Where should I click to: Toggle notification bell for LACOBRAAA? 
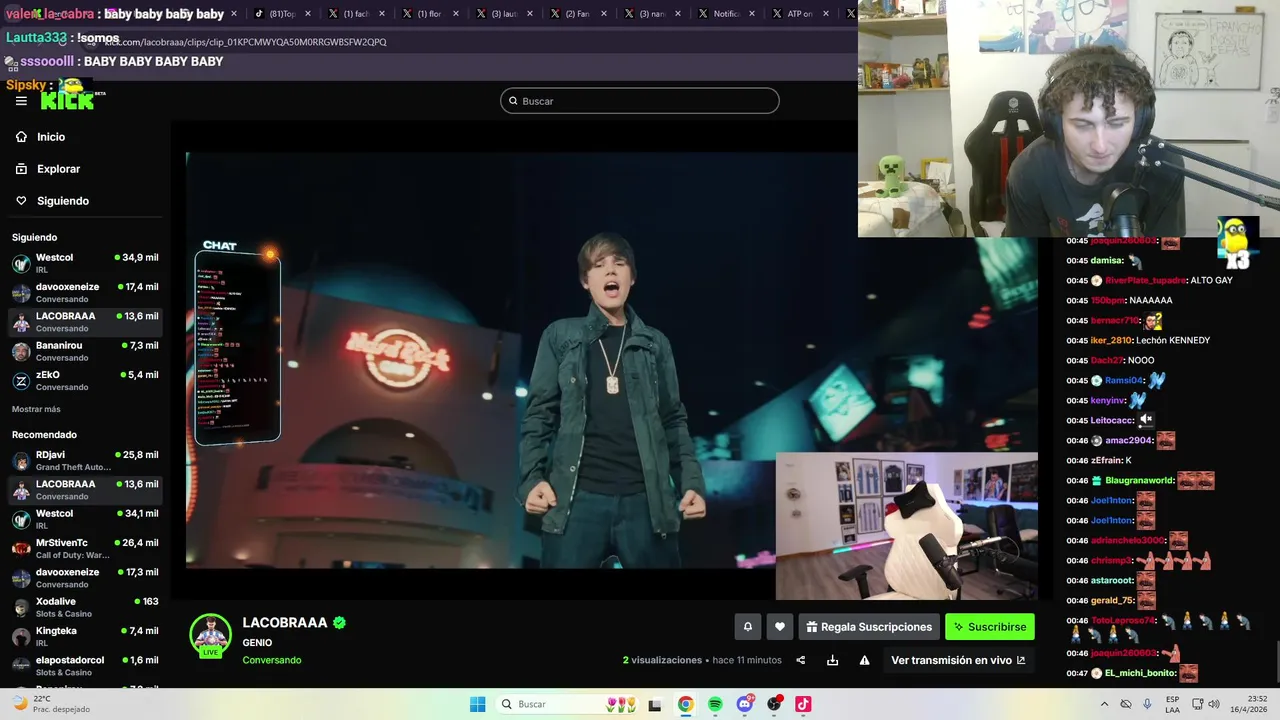click(747, 627)
